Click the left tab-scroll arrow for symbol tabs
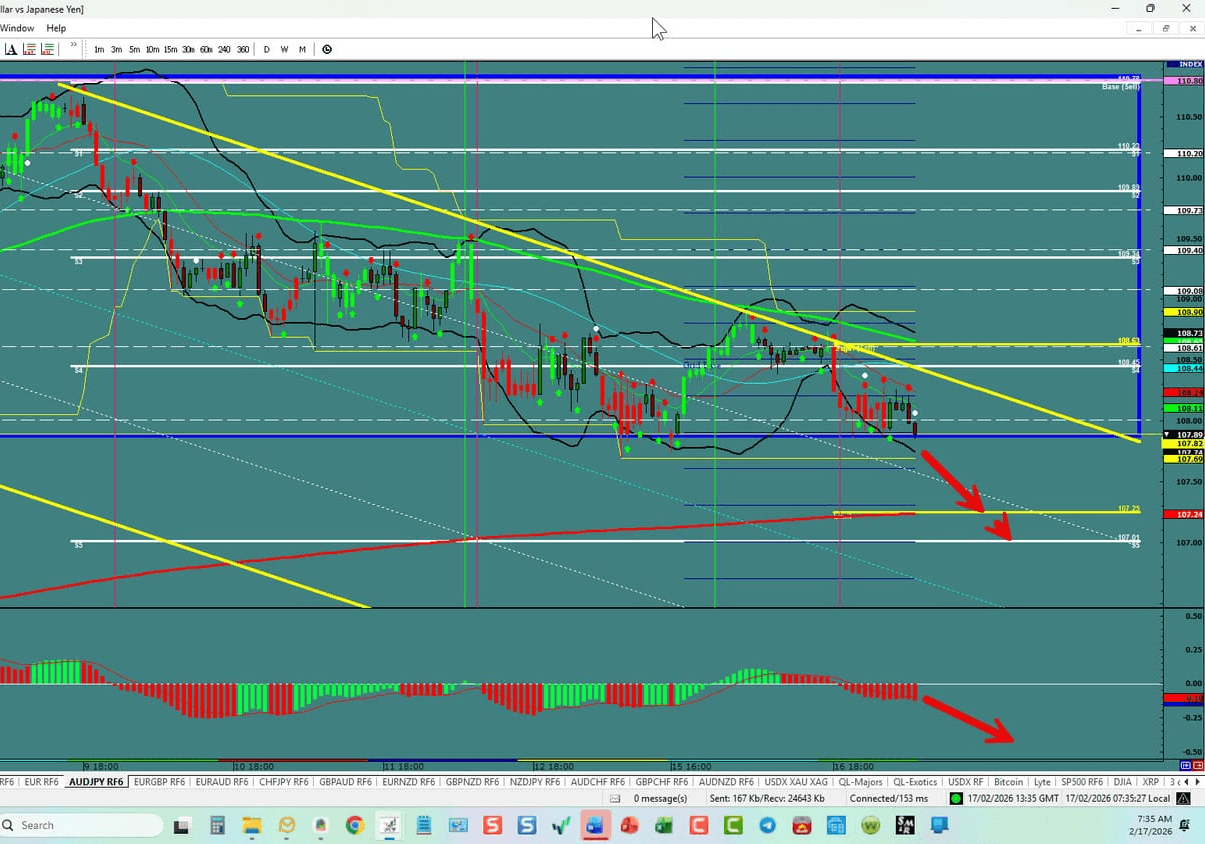Screen dimensions: 1205x844 click(1186, 782)
